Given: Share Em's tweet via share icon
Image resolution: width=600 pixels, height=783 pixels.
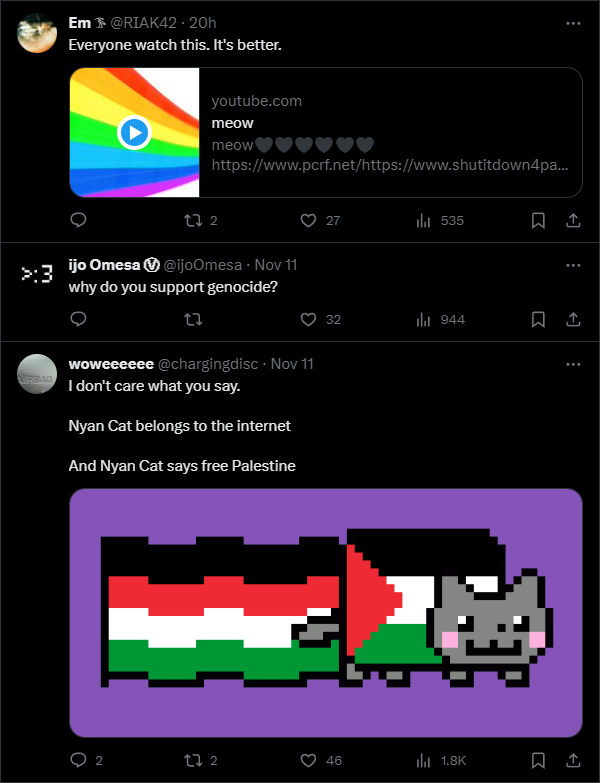Looking at the screenshot, I should pyautogui.click(x=573, y=220).
